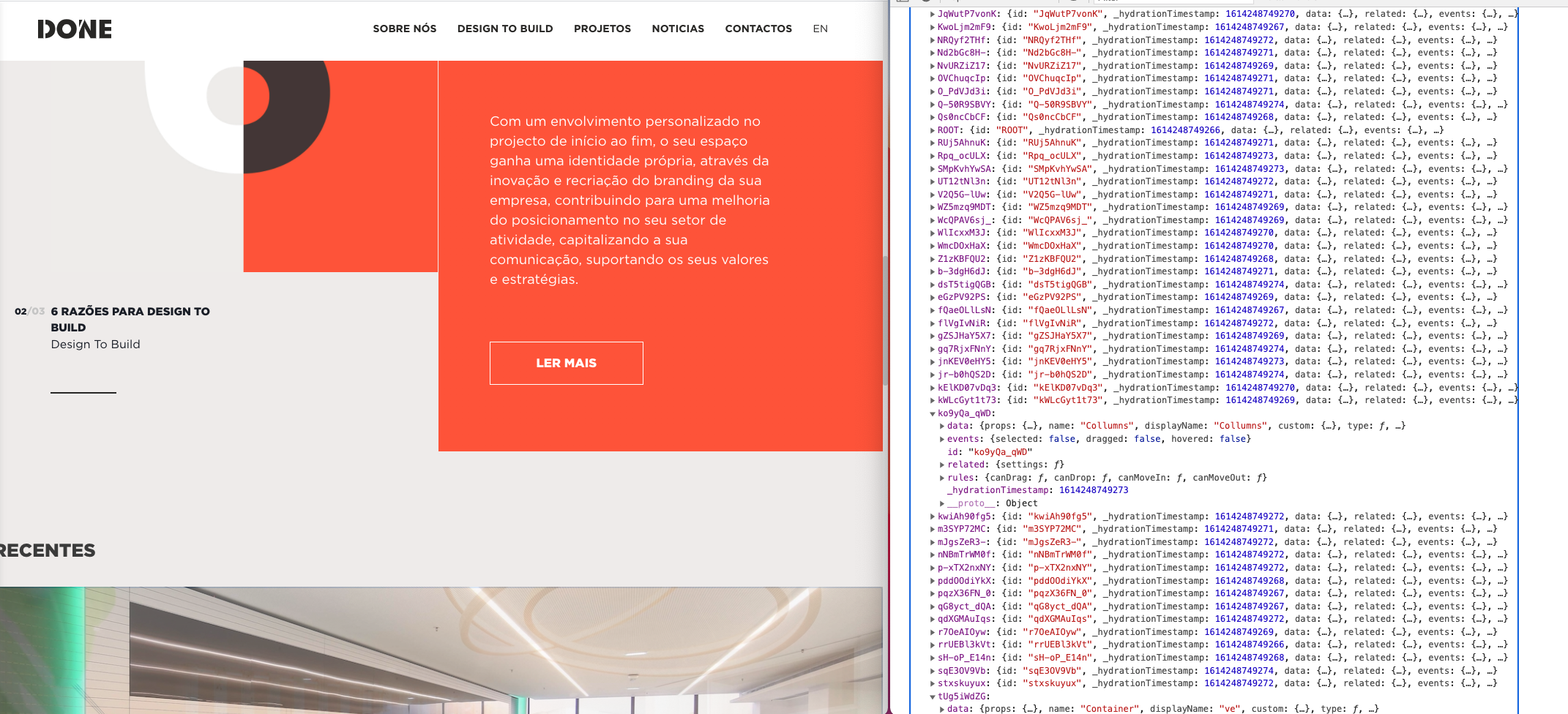
Task: Open the PROJETOS navigation item
Action: [x=602, y=29]
